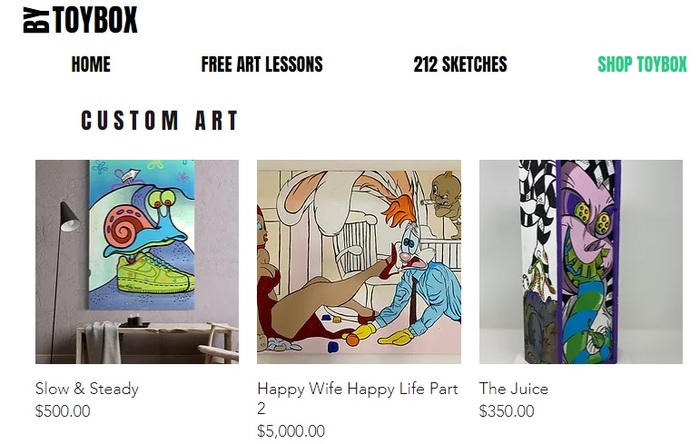700x444 pixels.
Task: View the Happy Wife Happy Life painting image
Action: click(359, 262)
